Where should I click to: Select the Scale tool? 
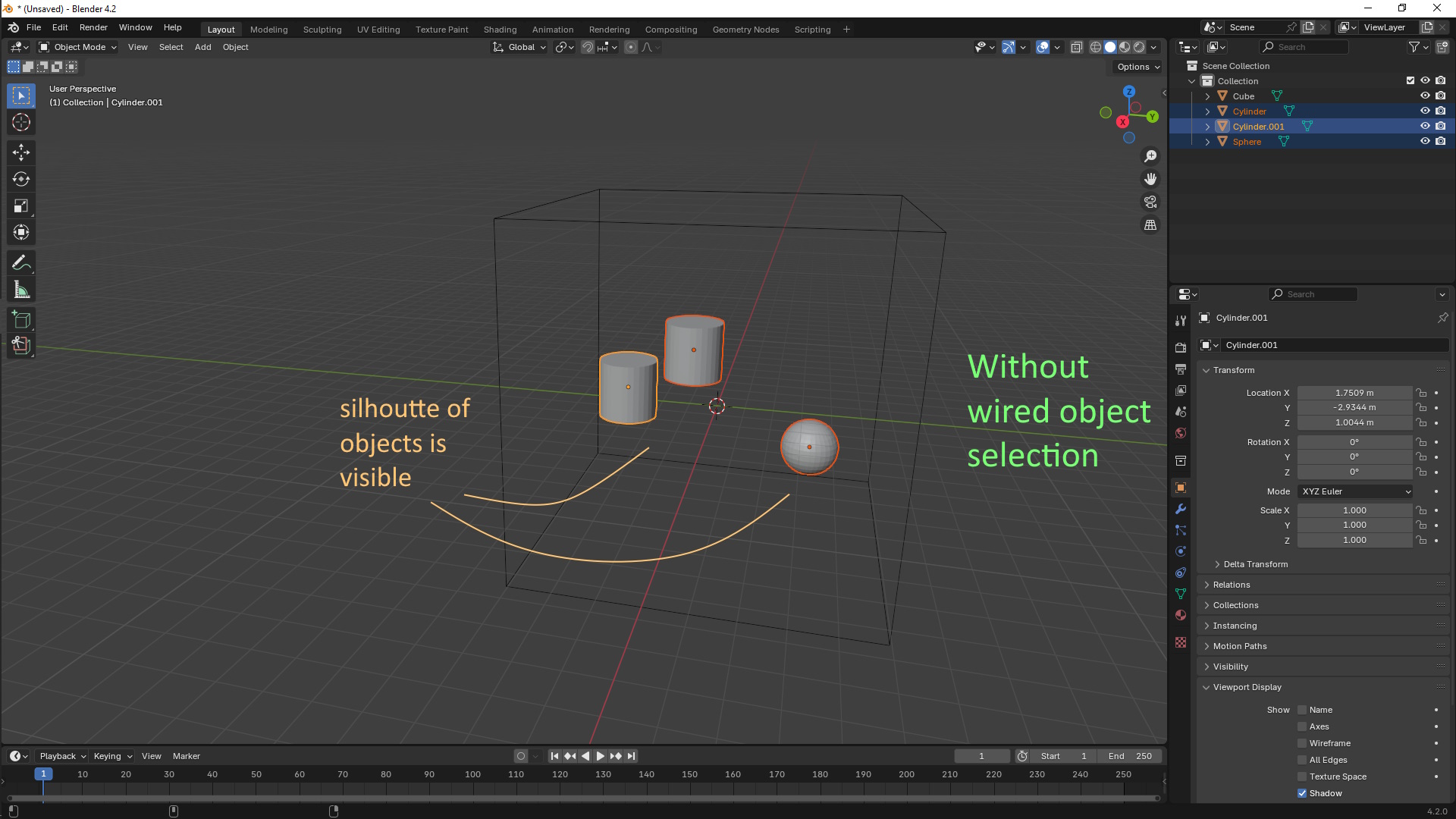coord(21,206)
